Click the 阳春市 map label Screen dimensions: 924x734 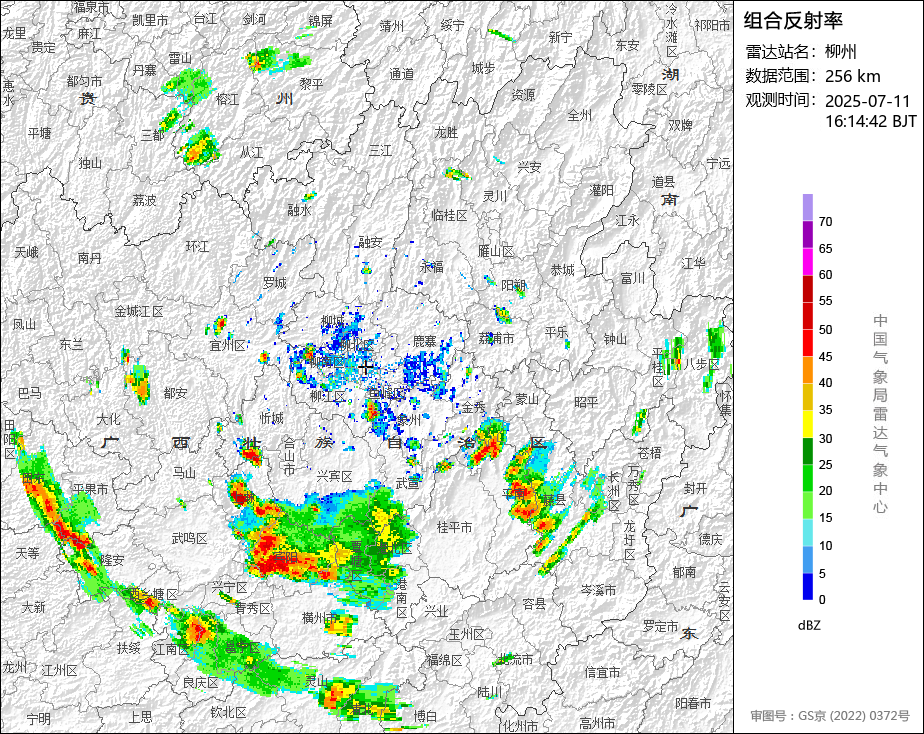693,703
